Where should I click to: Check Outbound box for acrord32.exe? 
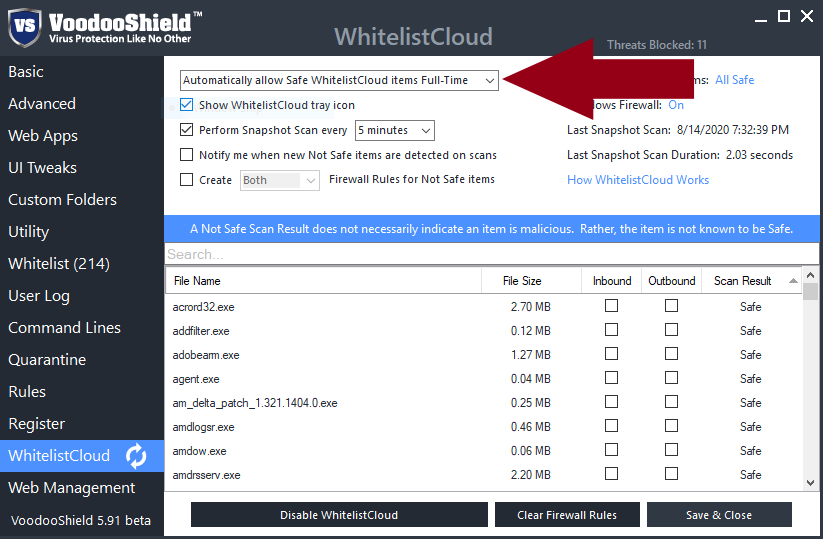671,306
